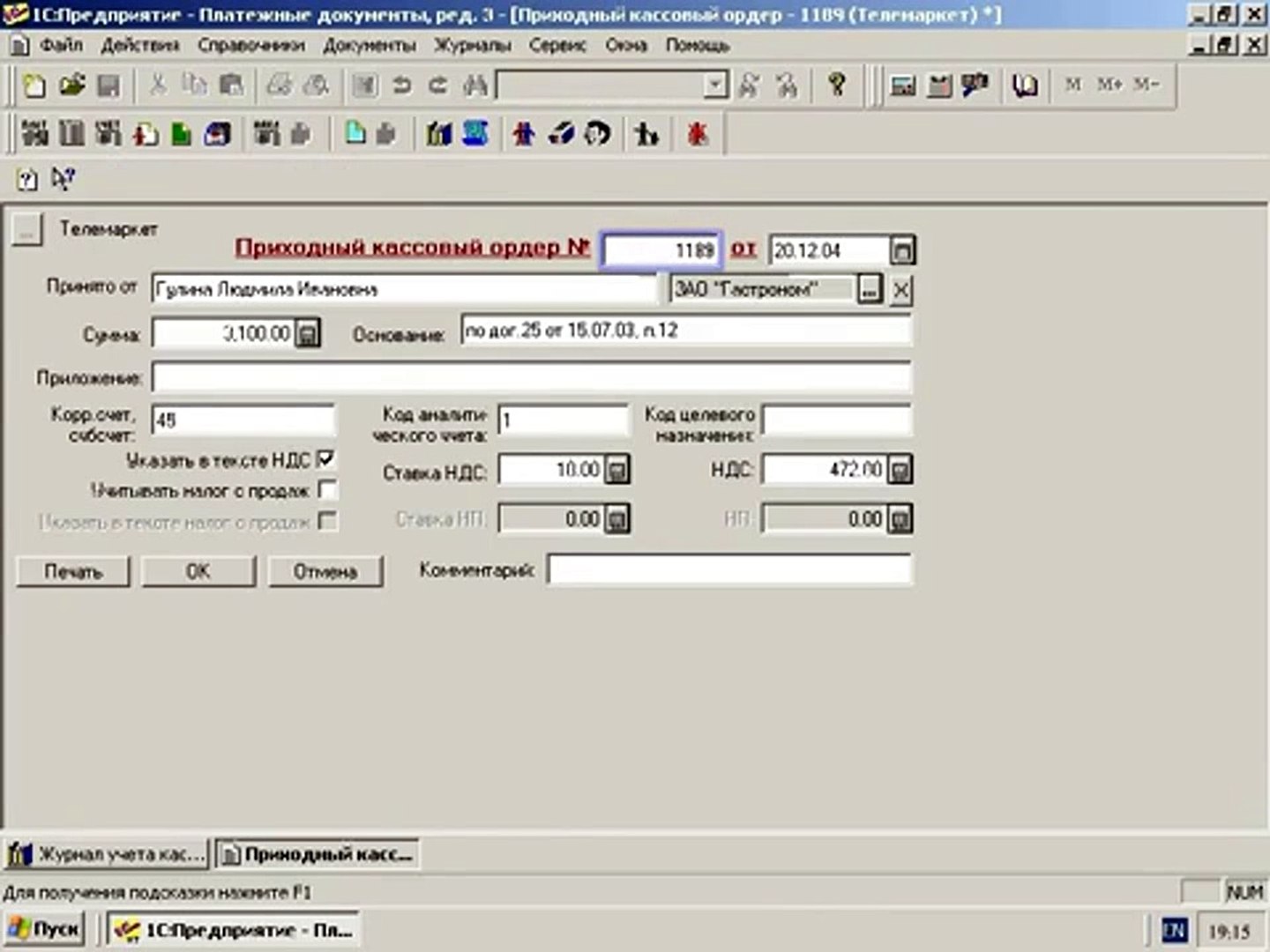
Task: Click the Печать button
Action: pos(73,571)
